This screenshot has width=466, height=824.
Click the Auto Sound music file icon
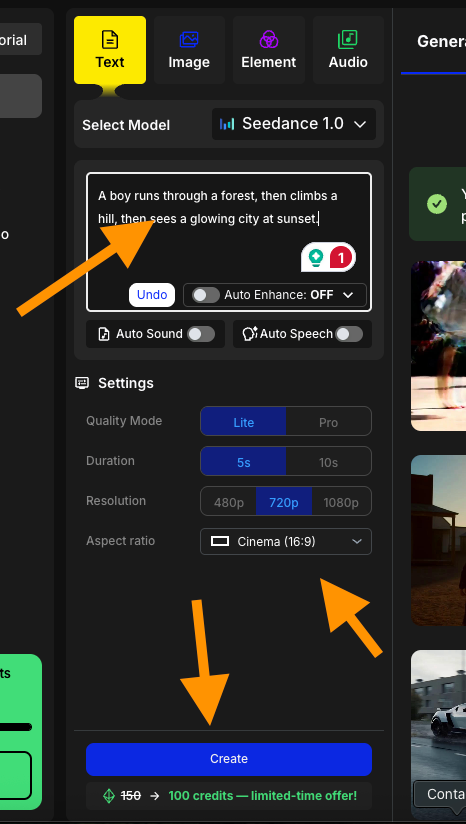[104, 334]
